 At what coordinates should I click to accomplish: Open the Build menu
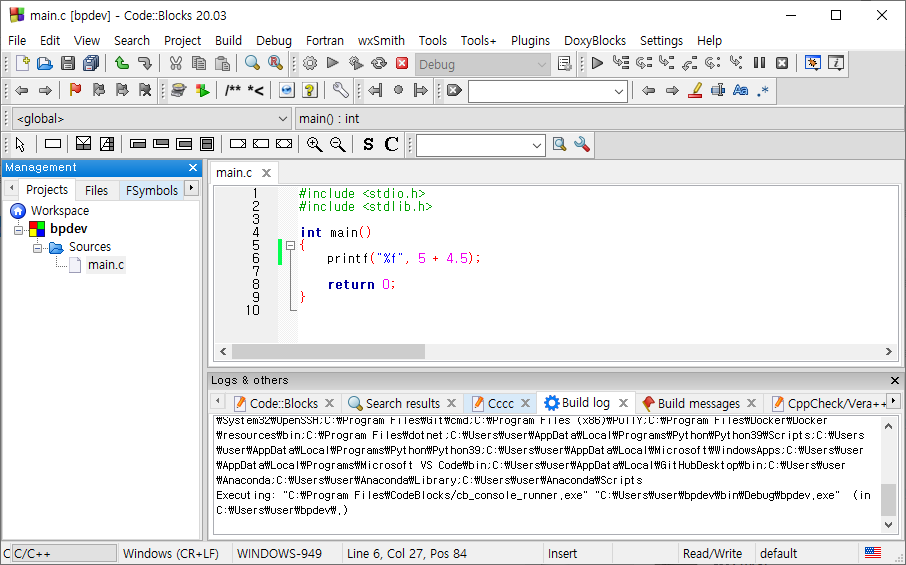(228, 40)
